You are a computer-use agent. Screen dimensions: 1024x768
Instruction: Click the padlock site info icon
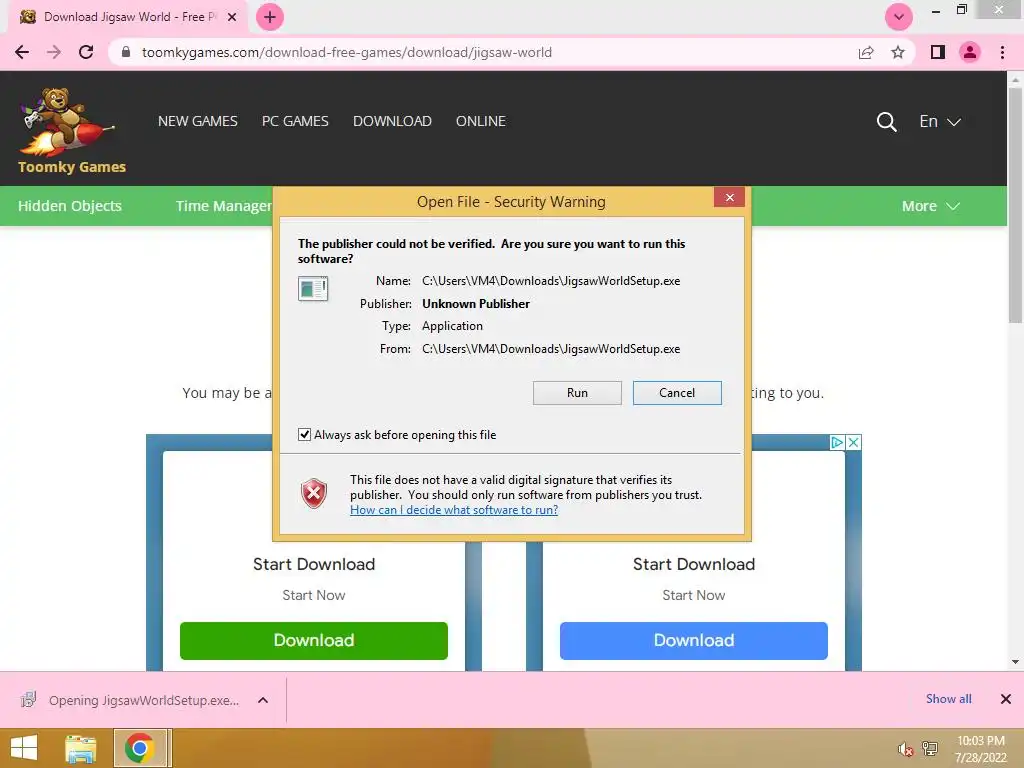coord(126,52)
